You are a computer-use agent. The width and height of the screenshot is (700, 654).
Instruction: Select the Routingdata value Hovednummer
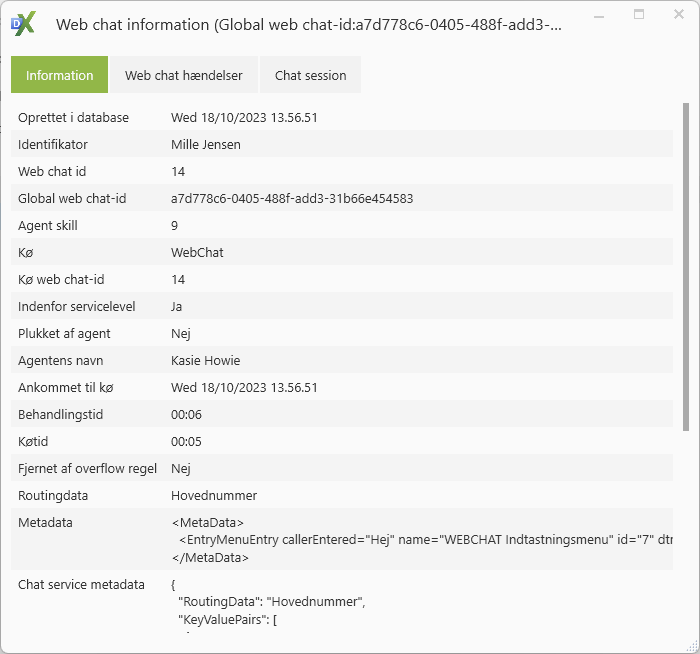point(214,496)
